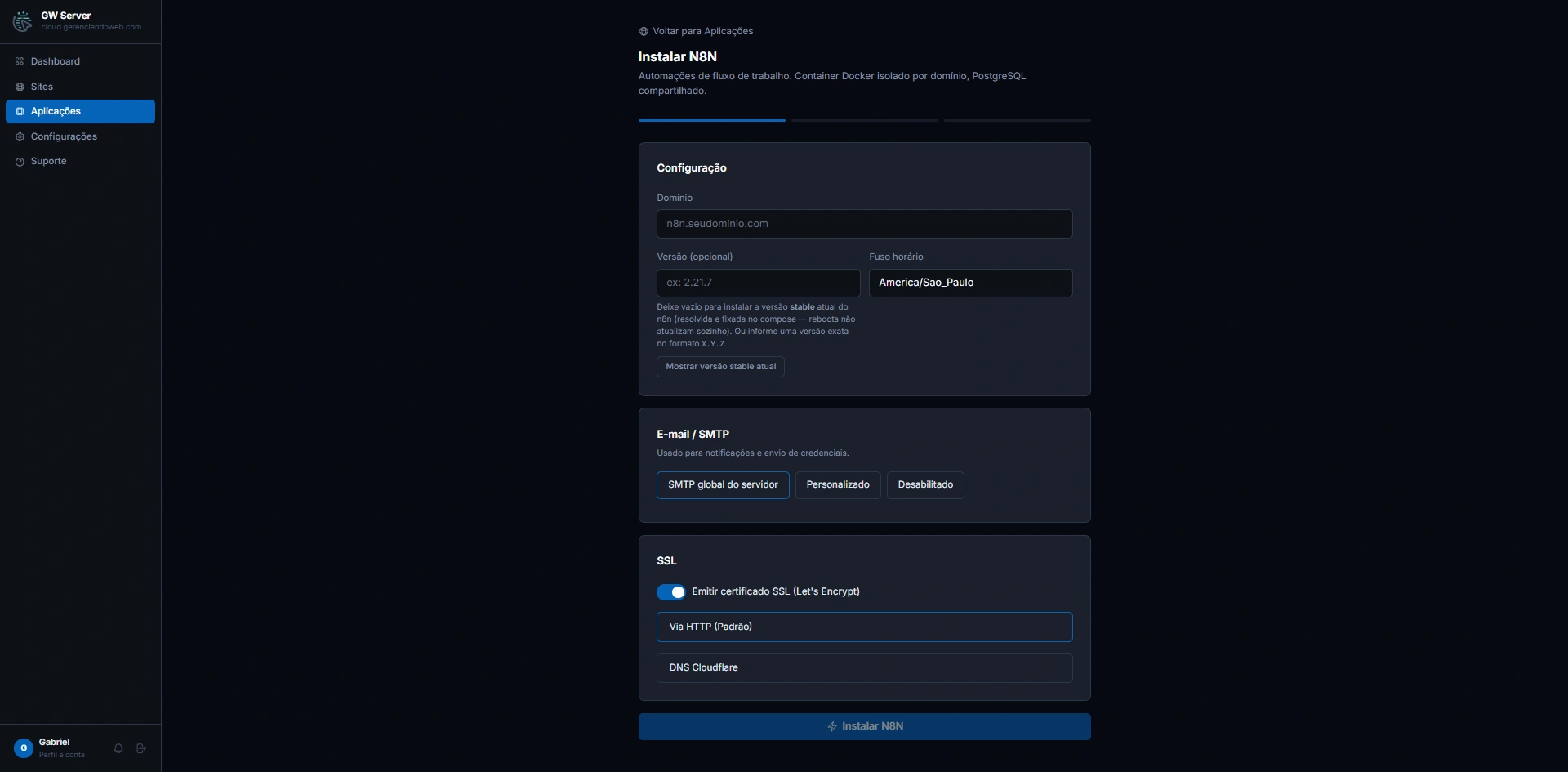The image size is (1568, 772).
Task: Click the Suporte help icon
Action: coord(20,162)
